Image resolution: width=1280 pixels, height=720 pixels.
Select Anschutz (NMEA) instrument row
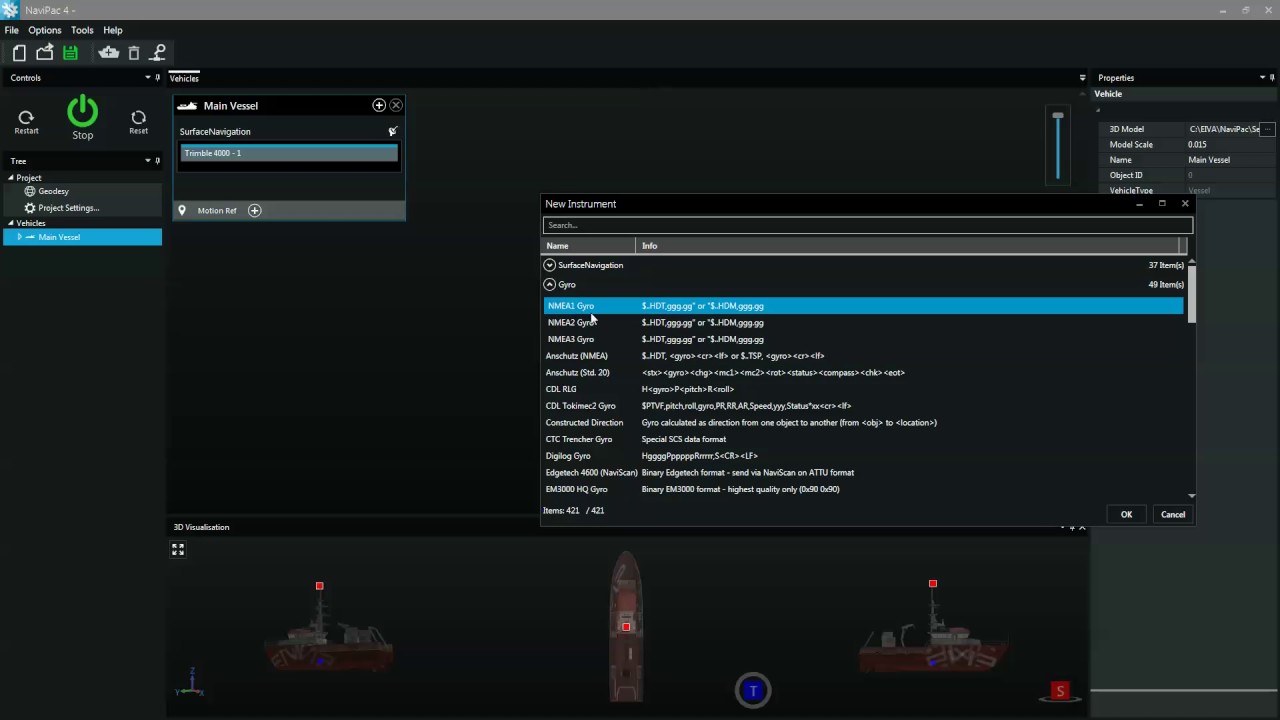click(863, 356)
